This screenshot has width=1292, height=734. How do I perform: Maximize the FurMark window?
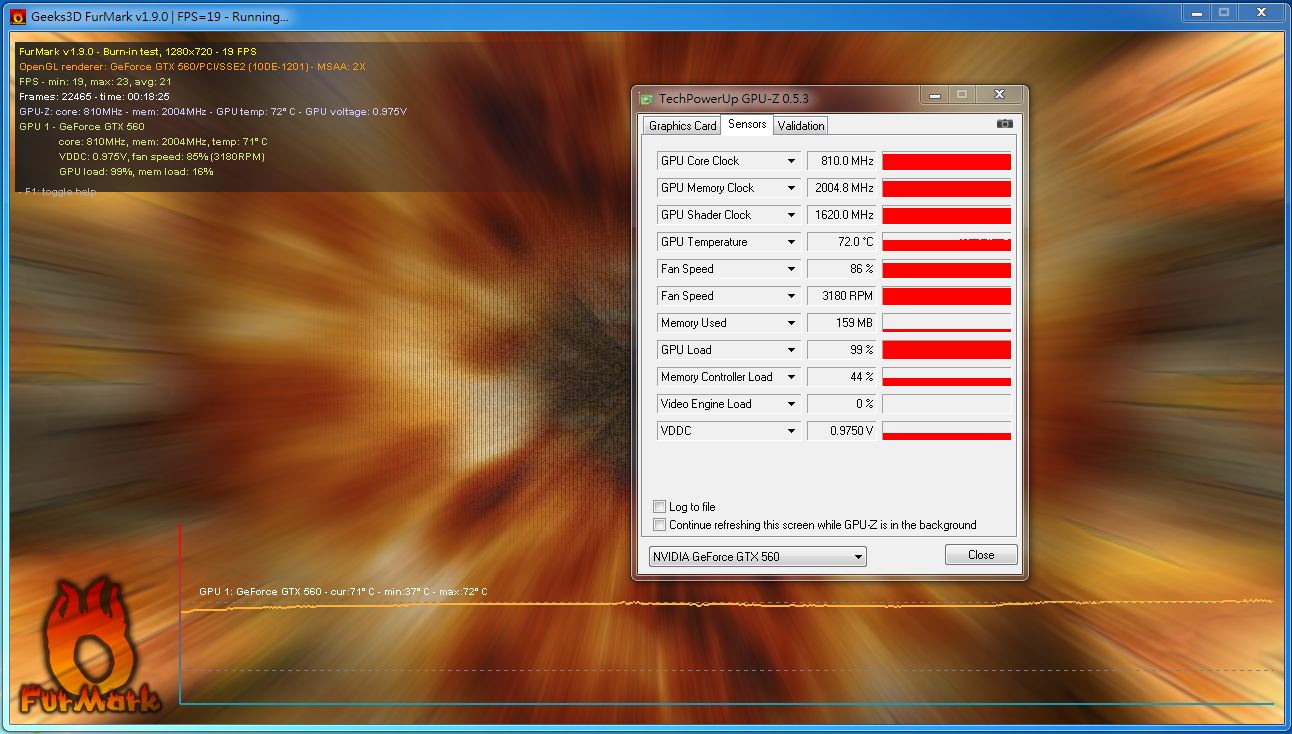pyautogui.click(x=1224, y=13)
